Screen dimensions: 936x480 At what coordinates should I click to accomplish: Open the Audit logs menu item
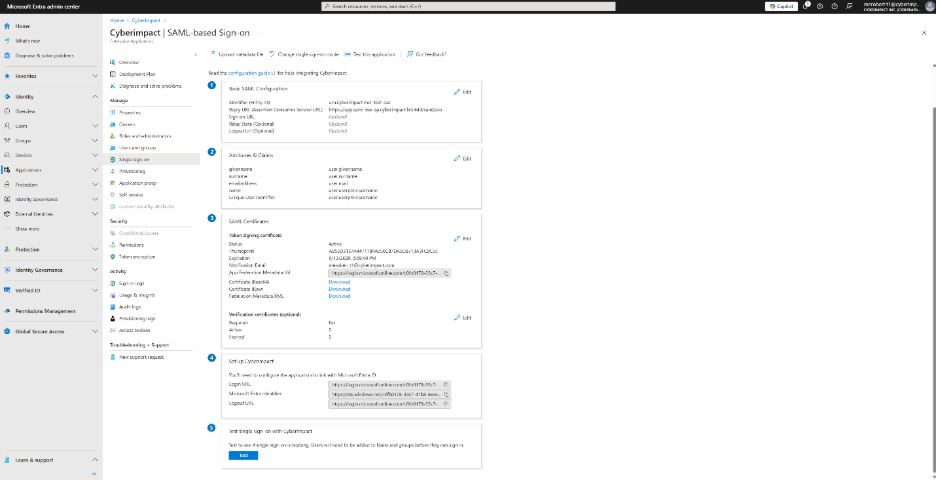pos(130,307)
